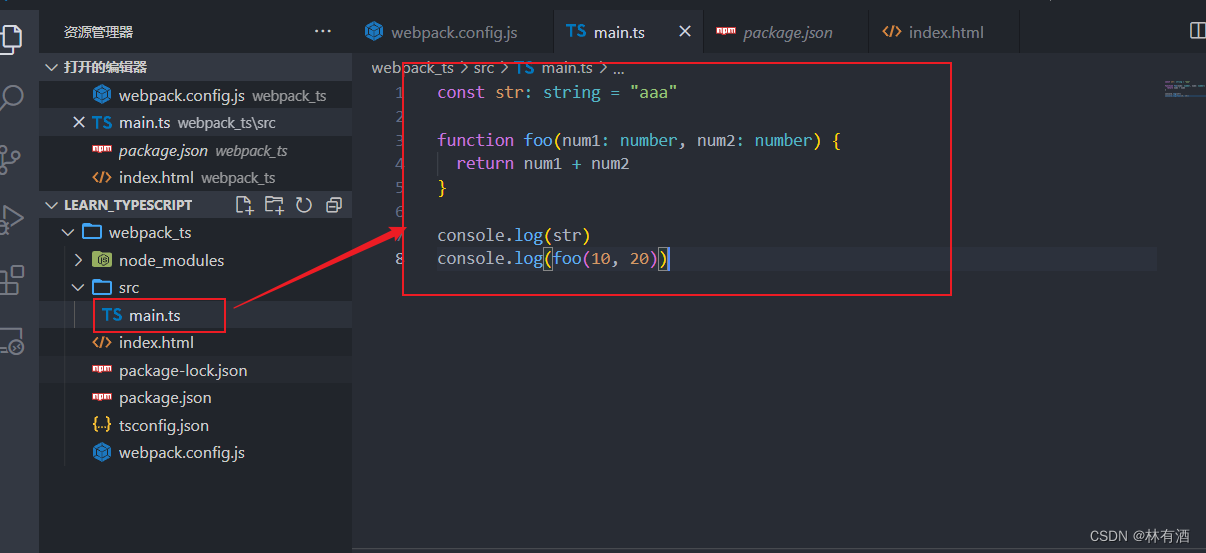This screenshot has width=1206, height=553.
Task: Open the Extensions activity bar icon
Action: pos(10,280)
